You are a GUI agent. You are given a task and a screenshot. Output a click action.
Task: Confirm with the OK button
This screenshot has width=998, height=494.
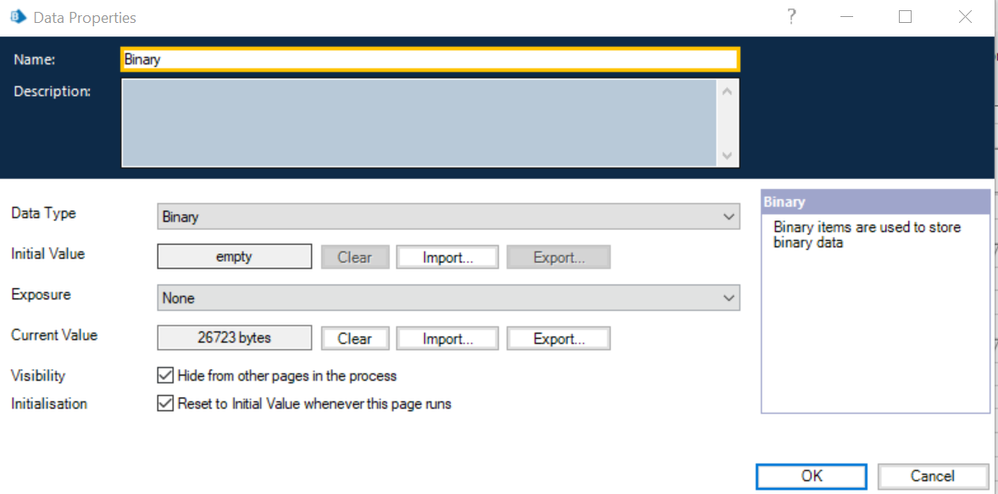812,476
